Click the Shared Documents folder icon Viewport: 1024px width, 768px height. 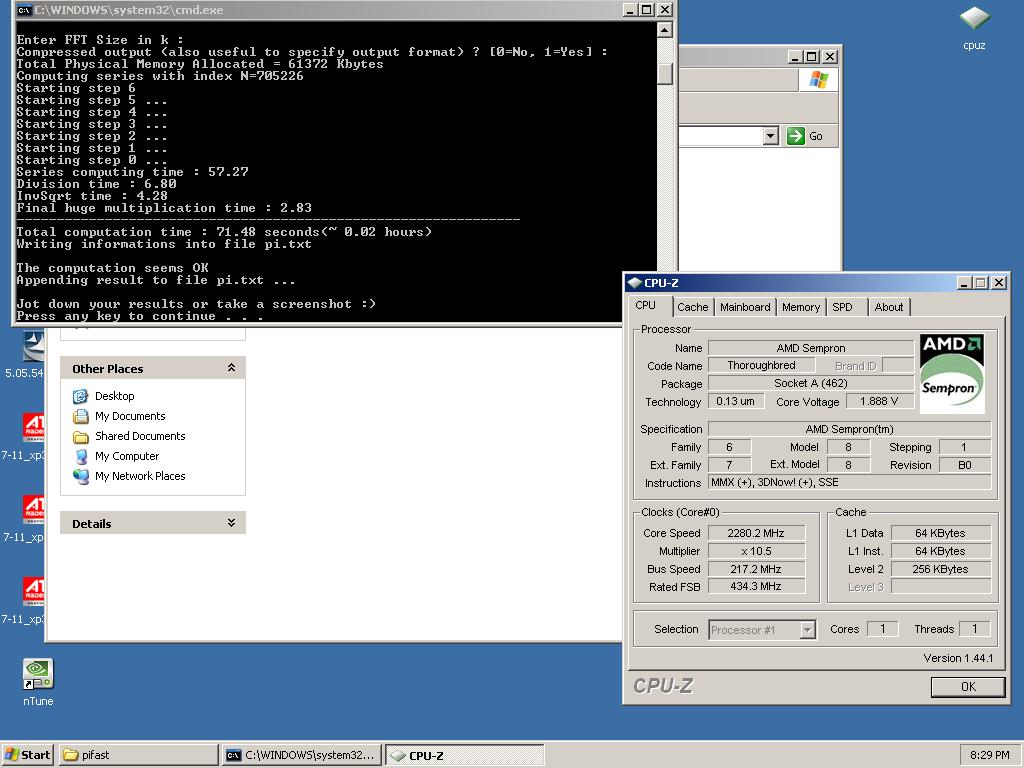point(80,436)
